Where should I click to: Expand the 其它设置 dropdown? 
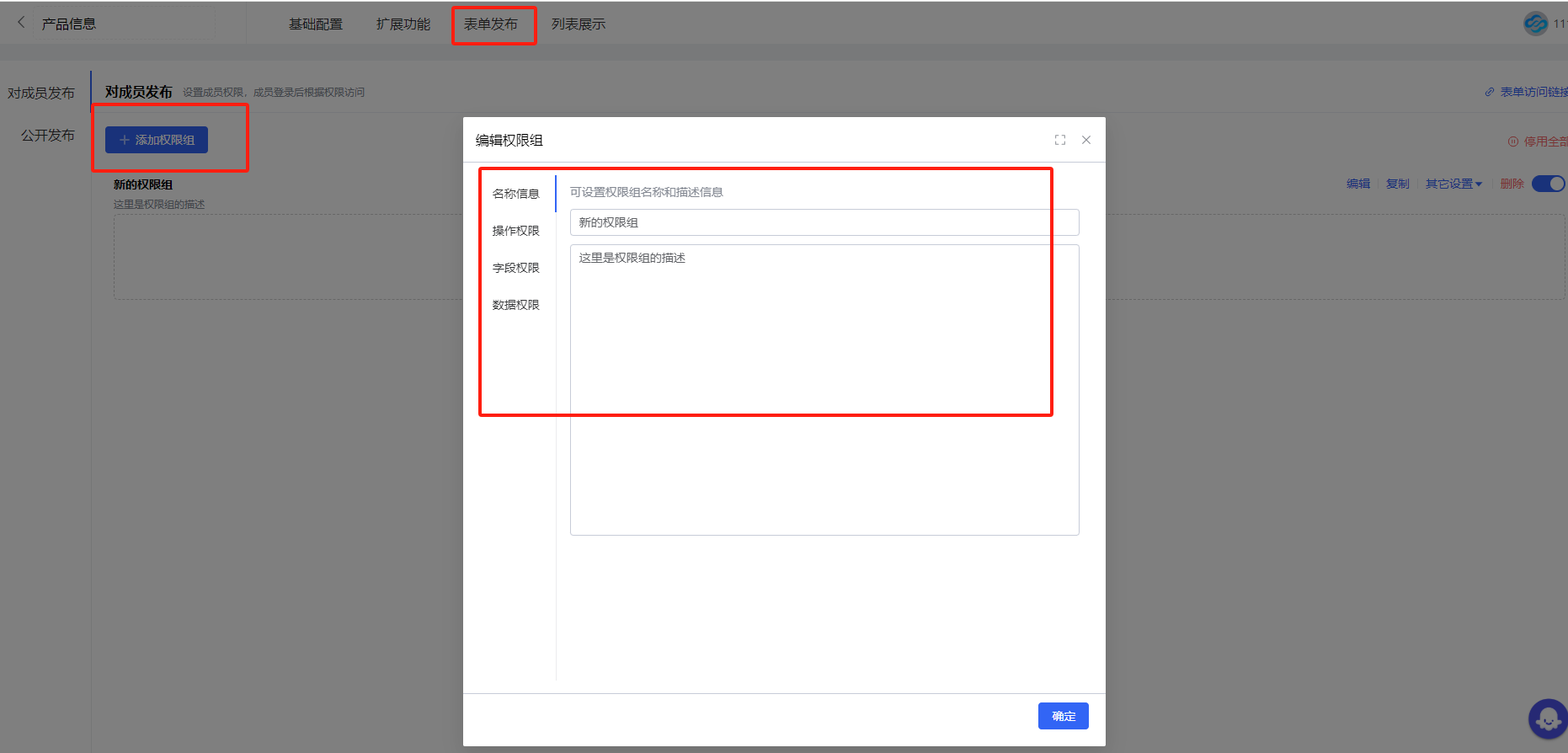tap(1453, 184)
